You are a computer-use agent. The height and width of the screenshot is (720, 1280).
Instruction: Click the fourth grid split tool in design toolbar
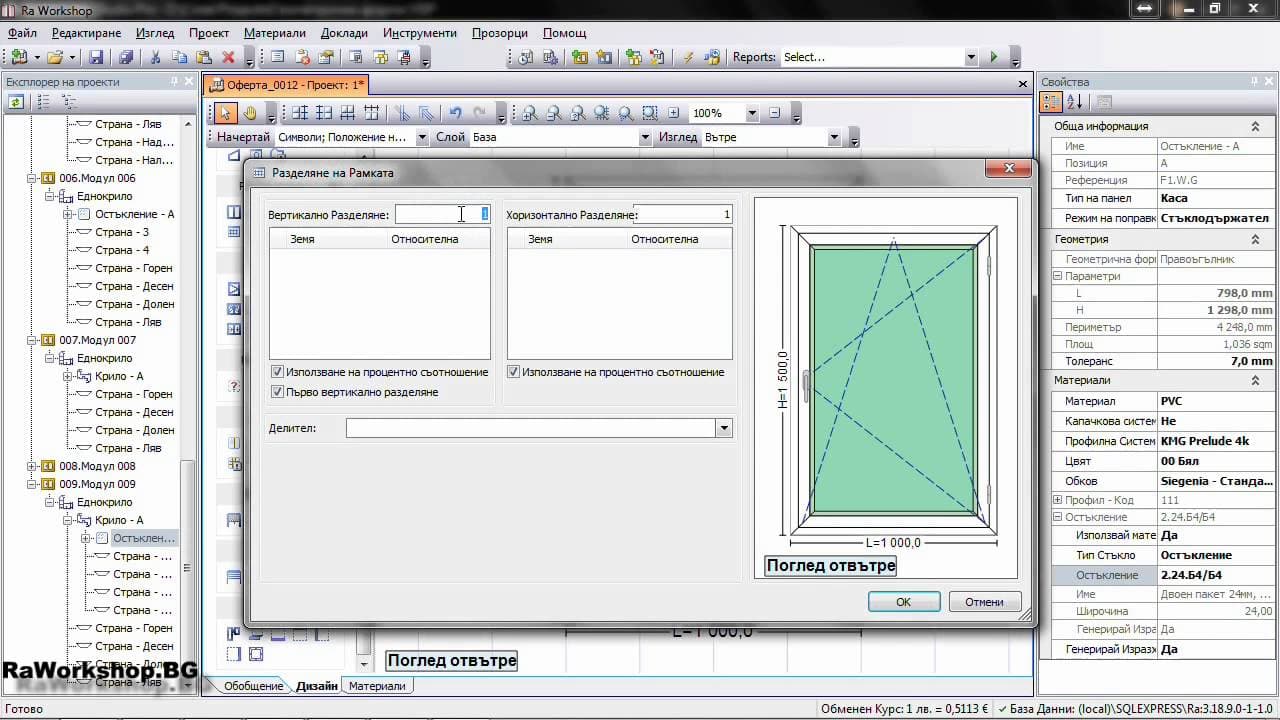[x=371, y=113]
